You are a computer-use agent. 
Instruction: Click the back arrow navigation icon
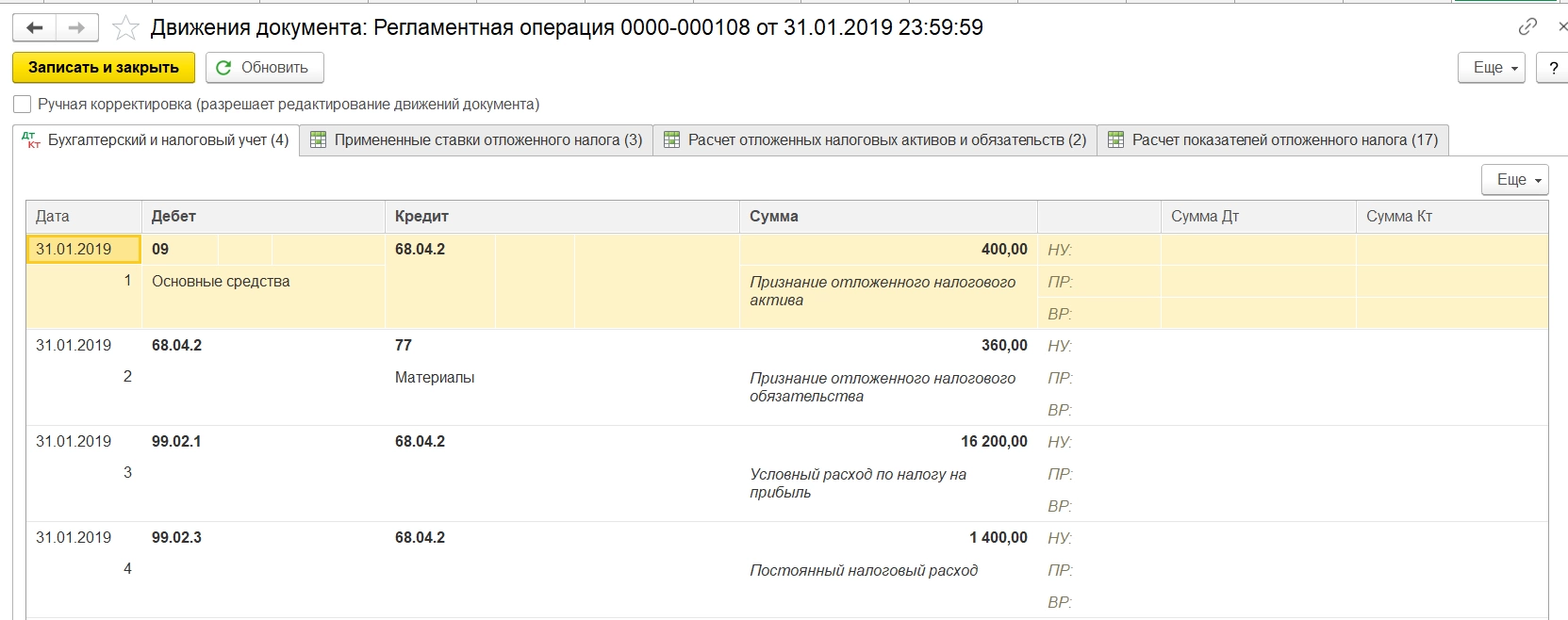[x=35, y=28]
